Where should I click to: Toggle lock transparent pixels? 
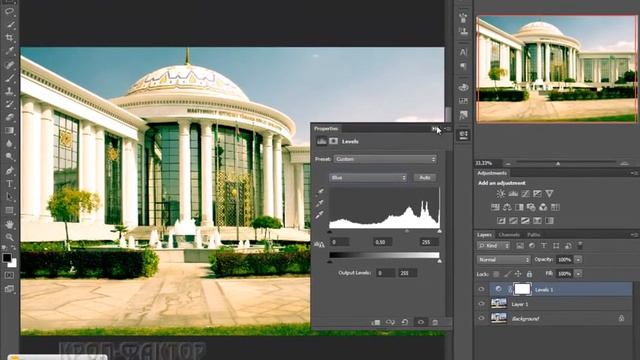tap(496, 274)
